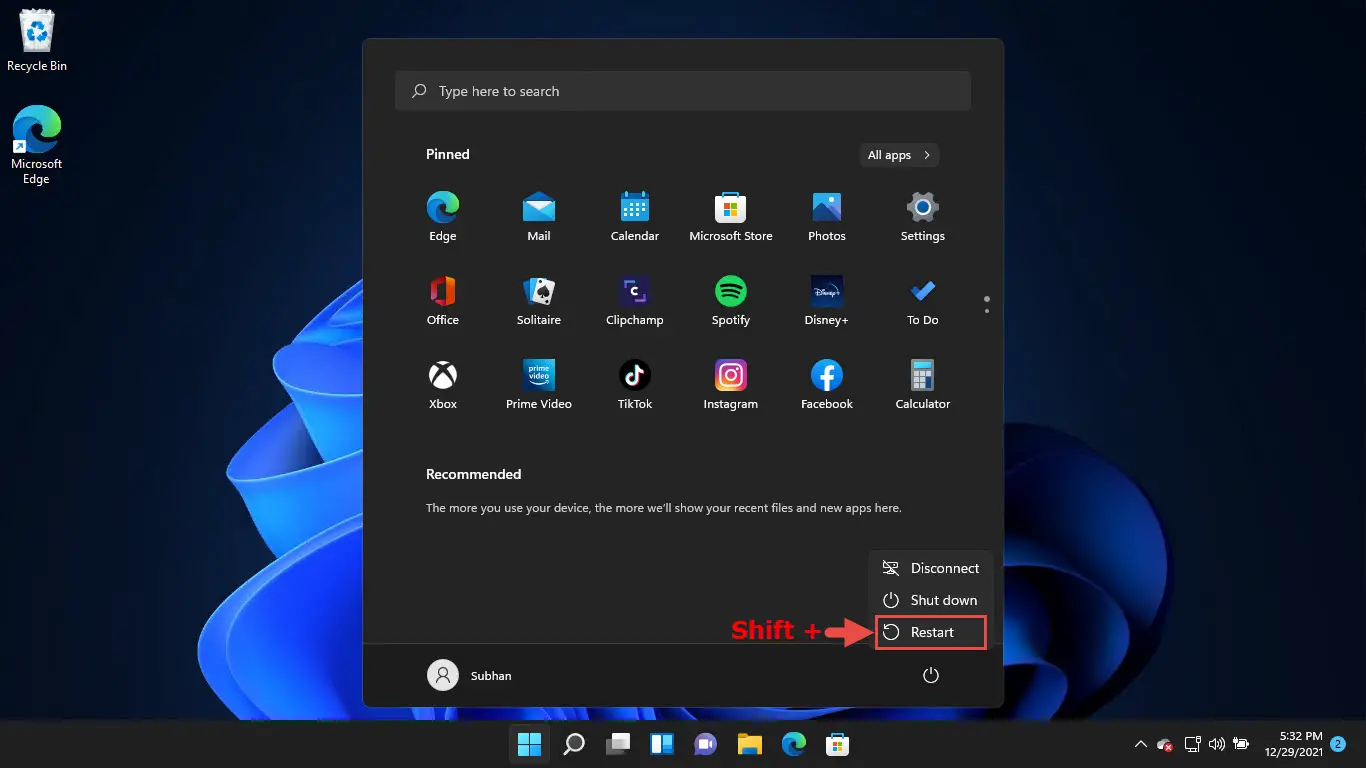Open the Instagram app
The image size is (1366, 768).
(730, 385)
